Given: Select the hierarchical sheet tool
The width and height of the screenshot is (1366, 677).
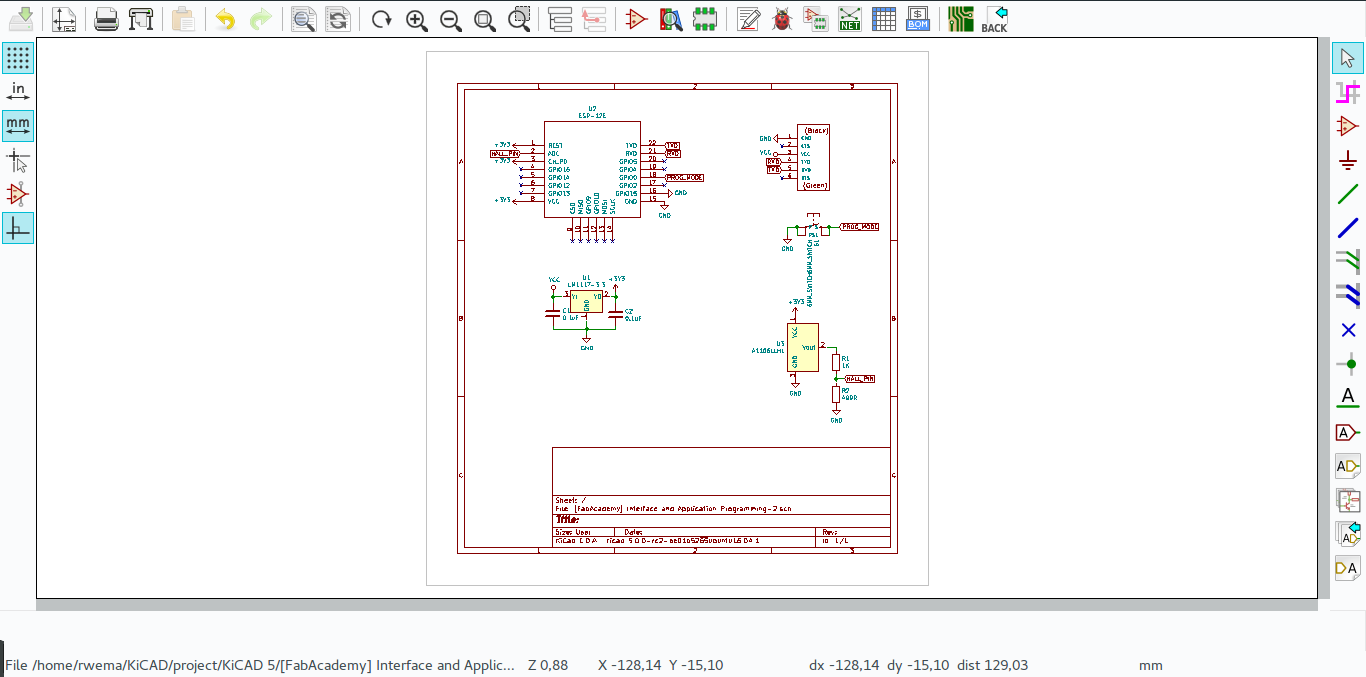Looking at the screenshot, I should (1347, 500).
